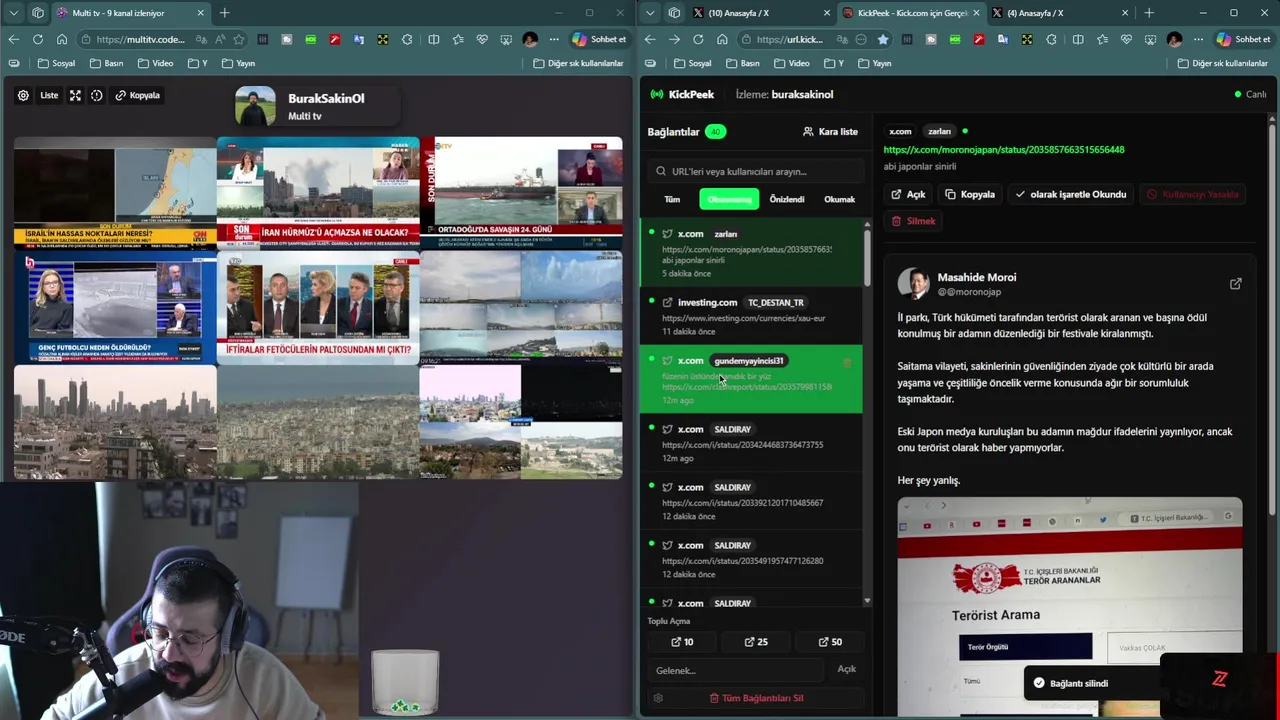Click Kopyala in the link detail pane
This screenshot has height=720, width=1280.
pos(970,194)
